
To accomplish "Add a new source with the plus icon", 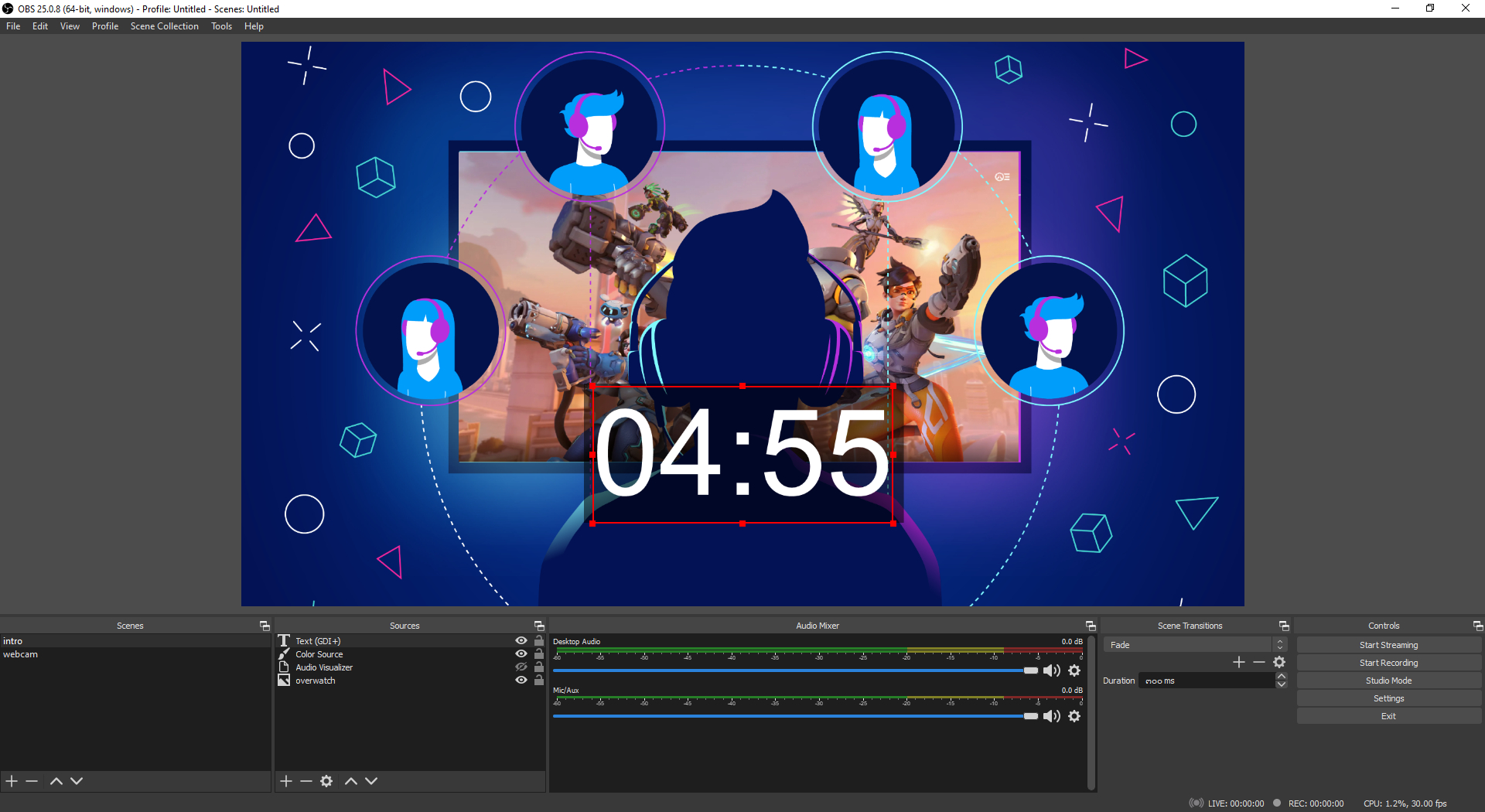I will tap(285, 781).
